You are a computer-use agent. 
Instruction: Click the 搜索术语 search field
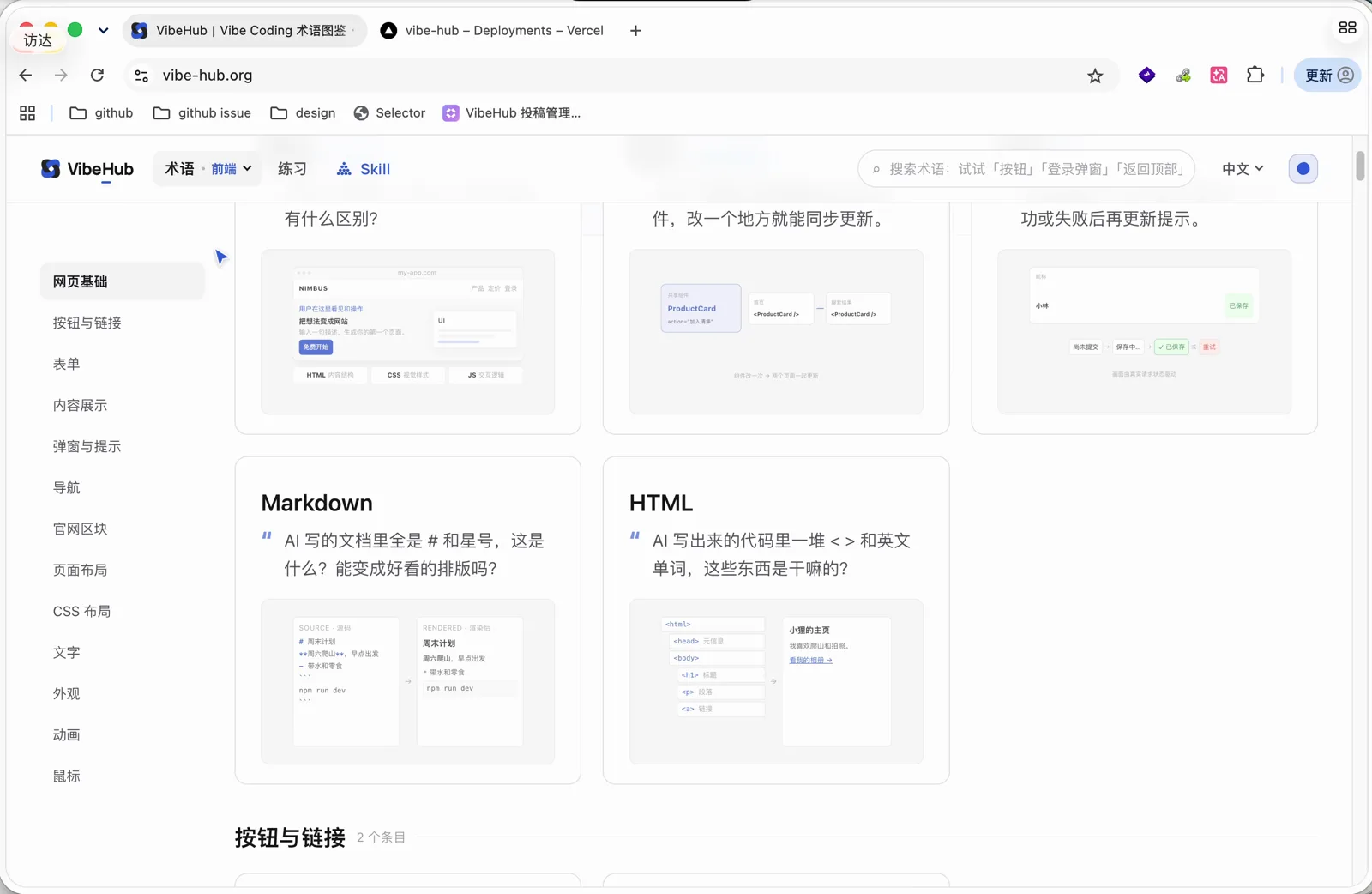click(x=1026, y=169)
